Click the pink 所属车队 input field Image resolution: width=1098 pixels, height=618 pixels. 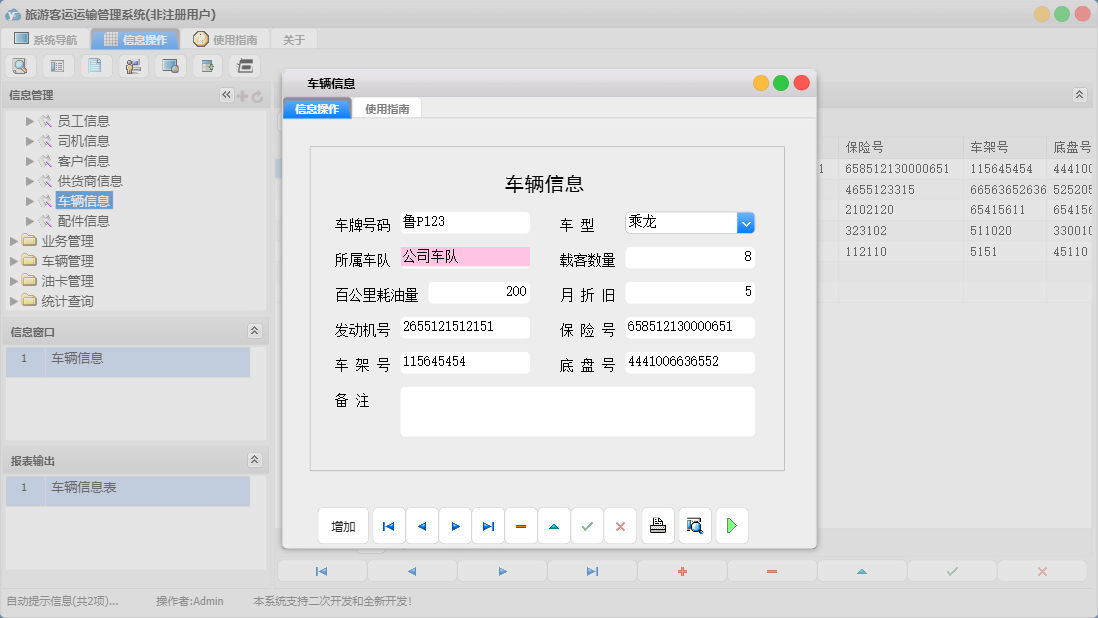pyautogui.click(x=466, y=257)
